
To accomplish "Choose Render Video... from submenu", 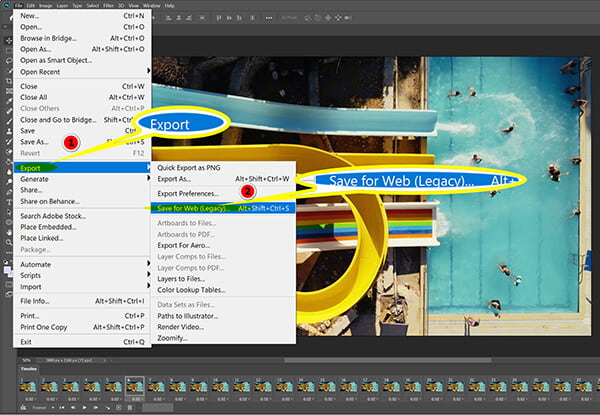I will coord(223,327).
